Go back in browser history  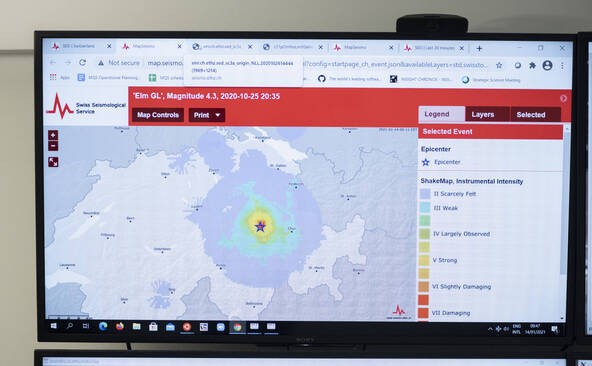[53, 62]
